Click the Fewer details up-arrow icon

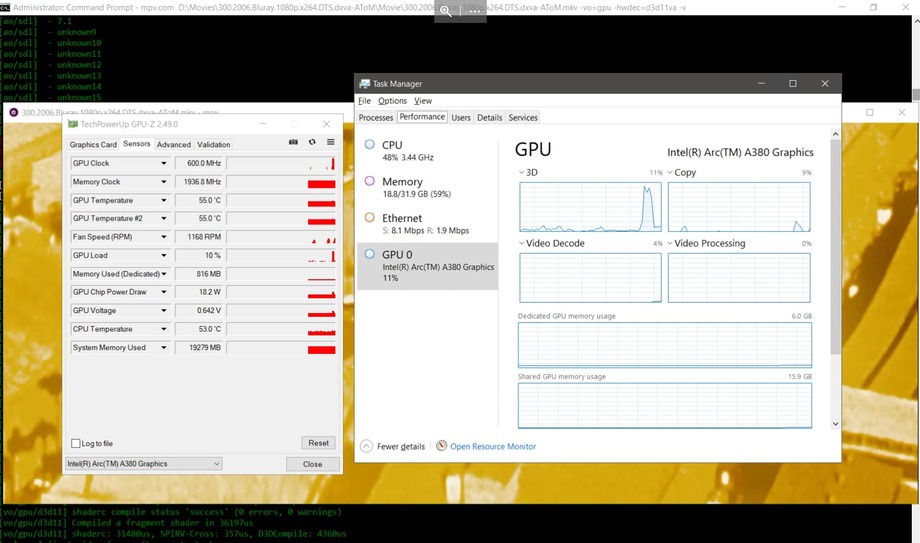(367, 446)
